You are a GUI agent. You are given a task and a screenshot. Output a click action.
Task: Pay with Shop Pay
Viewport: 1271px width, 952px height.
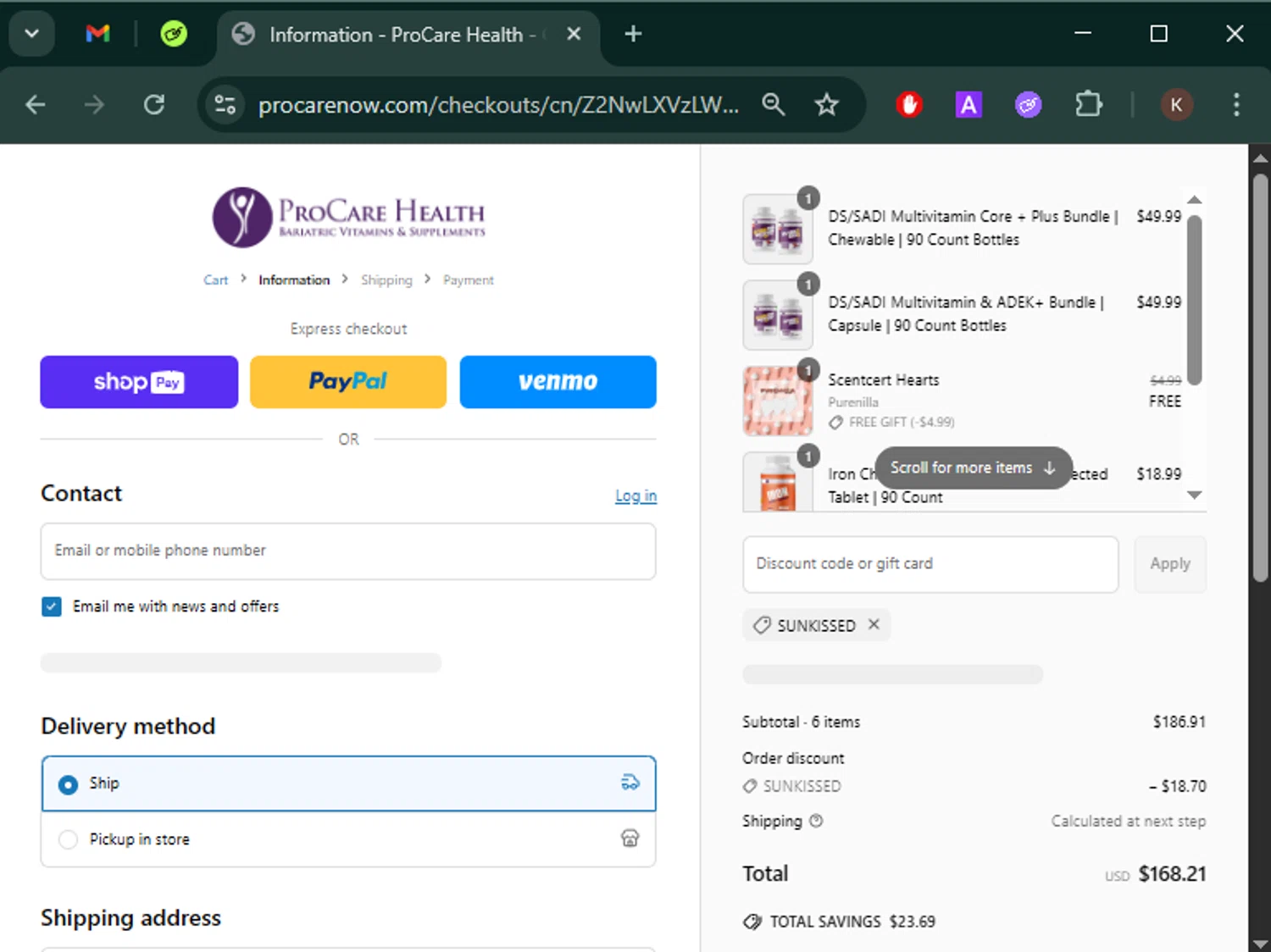139,382
